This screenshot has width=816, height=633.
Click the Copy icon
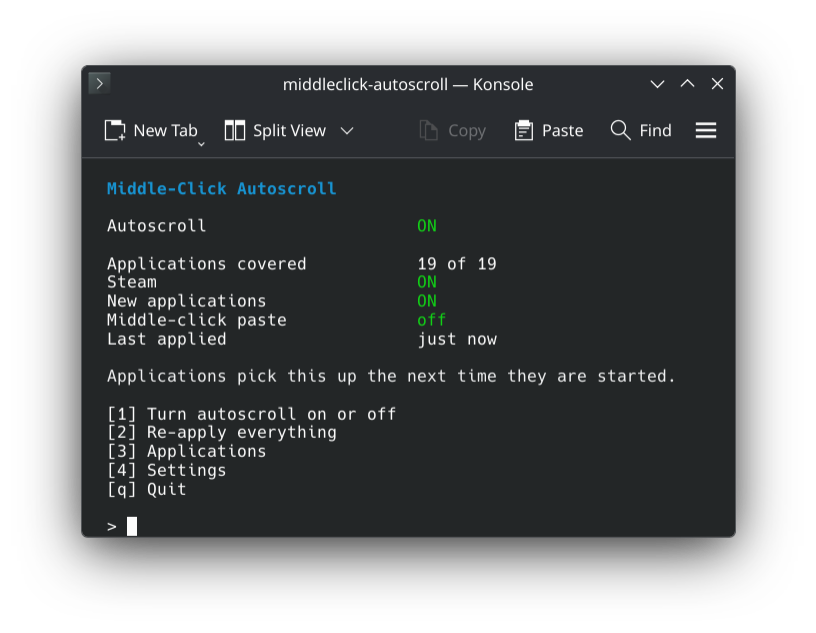click(428, 130)
